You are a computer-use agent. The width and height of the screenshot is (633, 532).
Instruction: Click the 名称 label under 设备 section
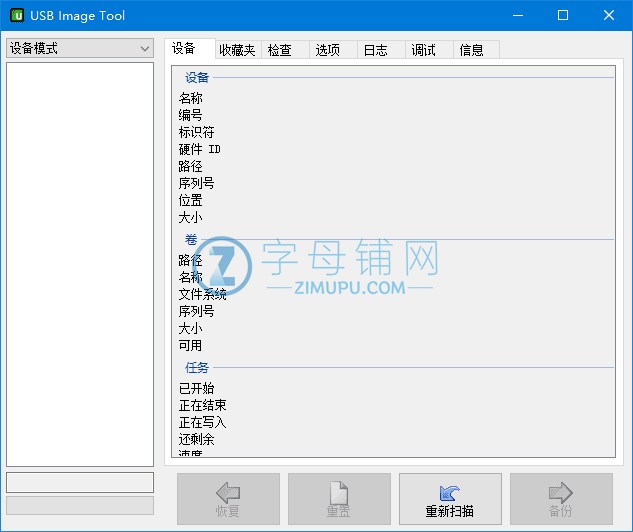pyautogui.click(x=191, y=98)
